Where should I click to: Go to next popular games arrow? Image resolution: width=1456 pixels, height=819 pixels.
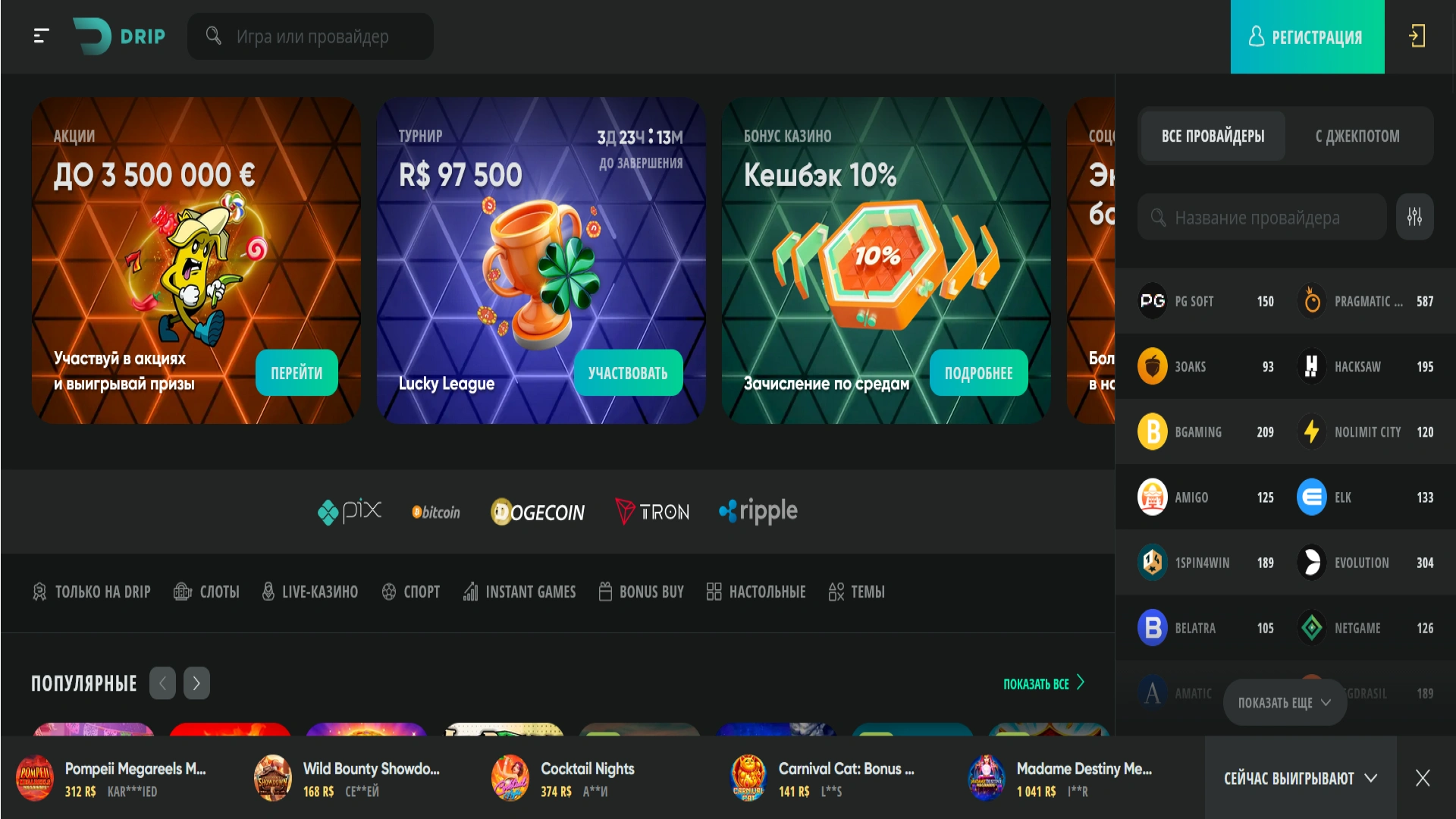pyautogui.click(x=196, y=683)
